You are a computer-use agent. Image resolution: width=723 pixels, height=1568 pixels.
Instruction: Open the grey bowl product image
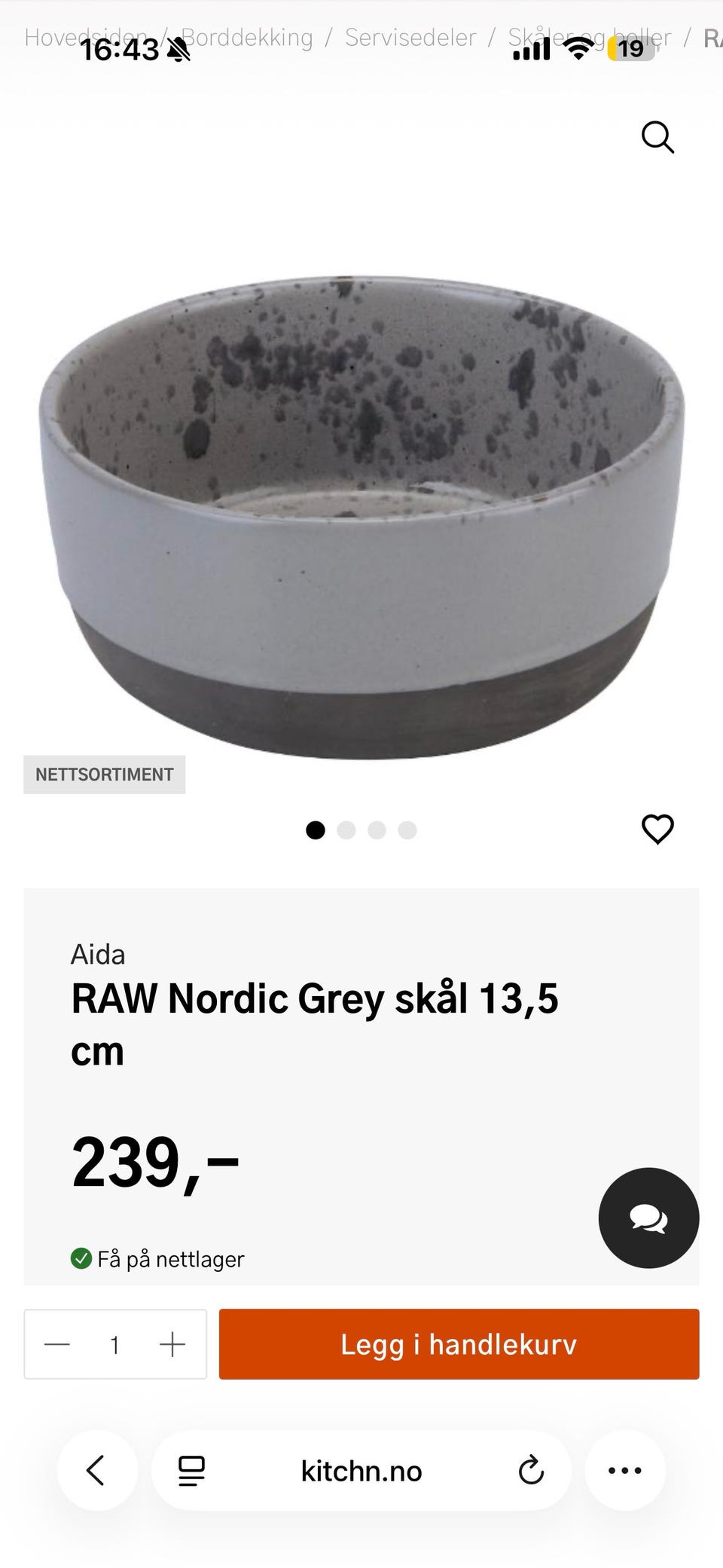coord(361,516)
